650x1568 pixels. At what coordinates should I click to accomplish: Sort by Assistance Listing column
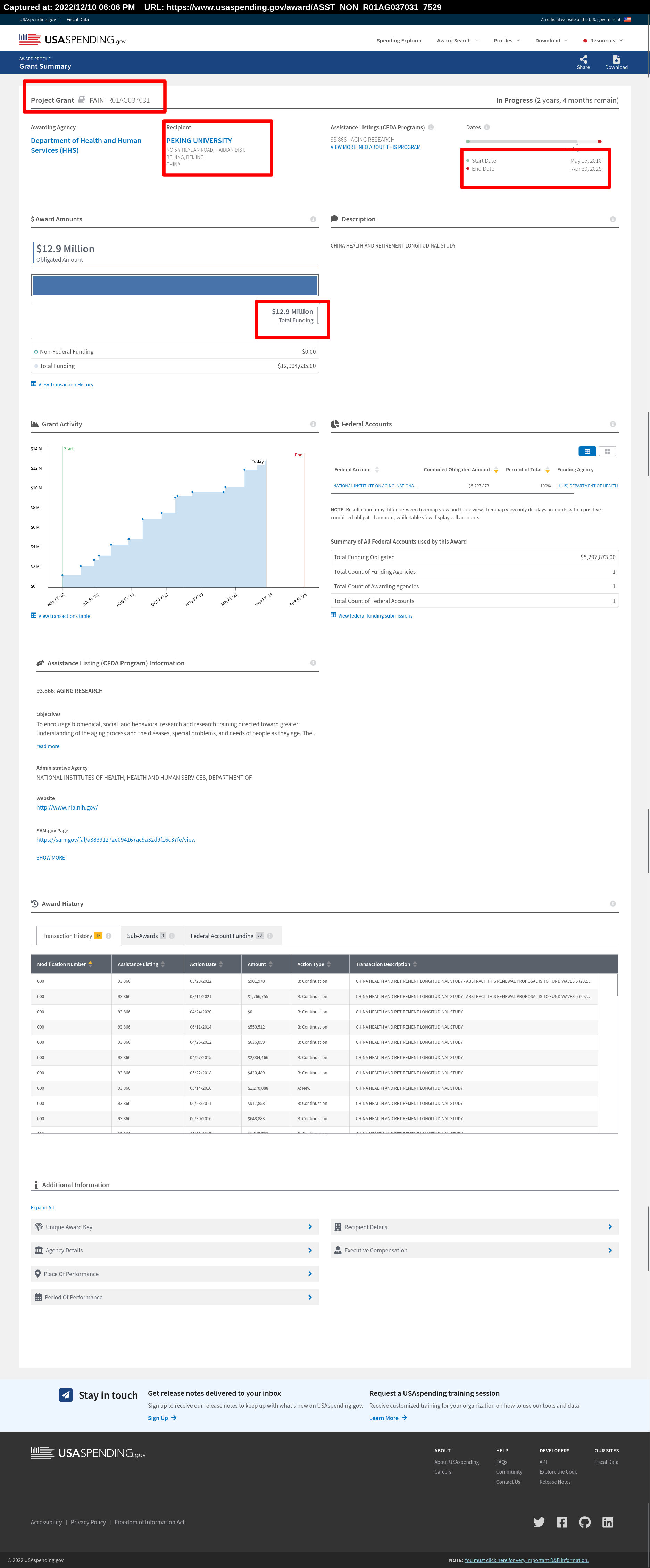point(162,964)
